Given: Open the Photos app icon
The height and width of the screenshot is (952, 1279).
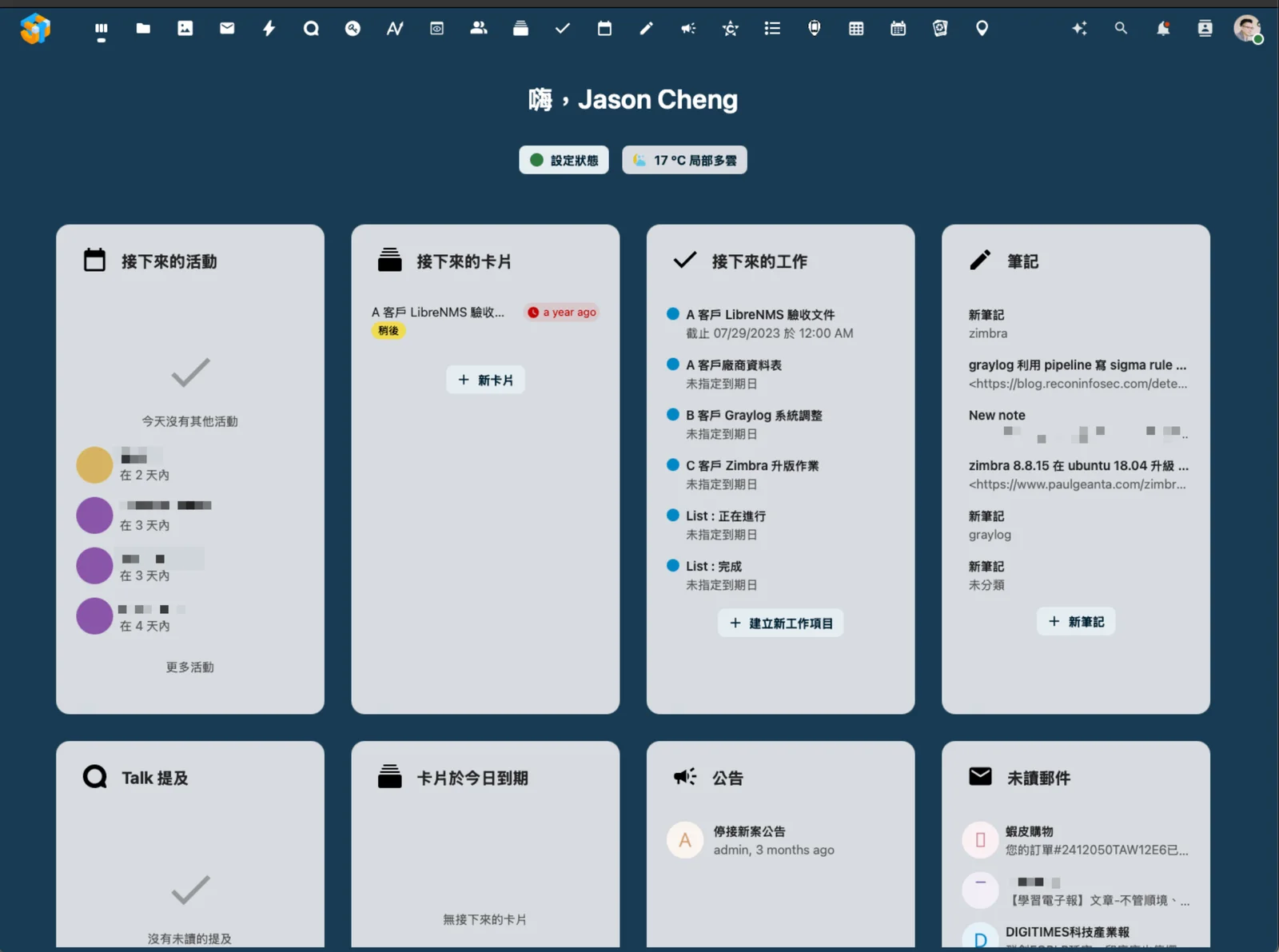Looking at the screenshot, I should coord(185,29).
